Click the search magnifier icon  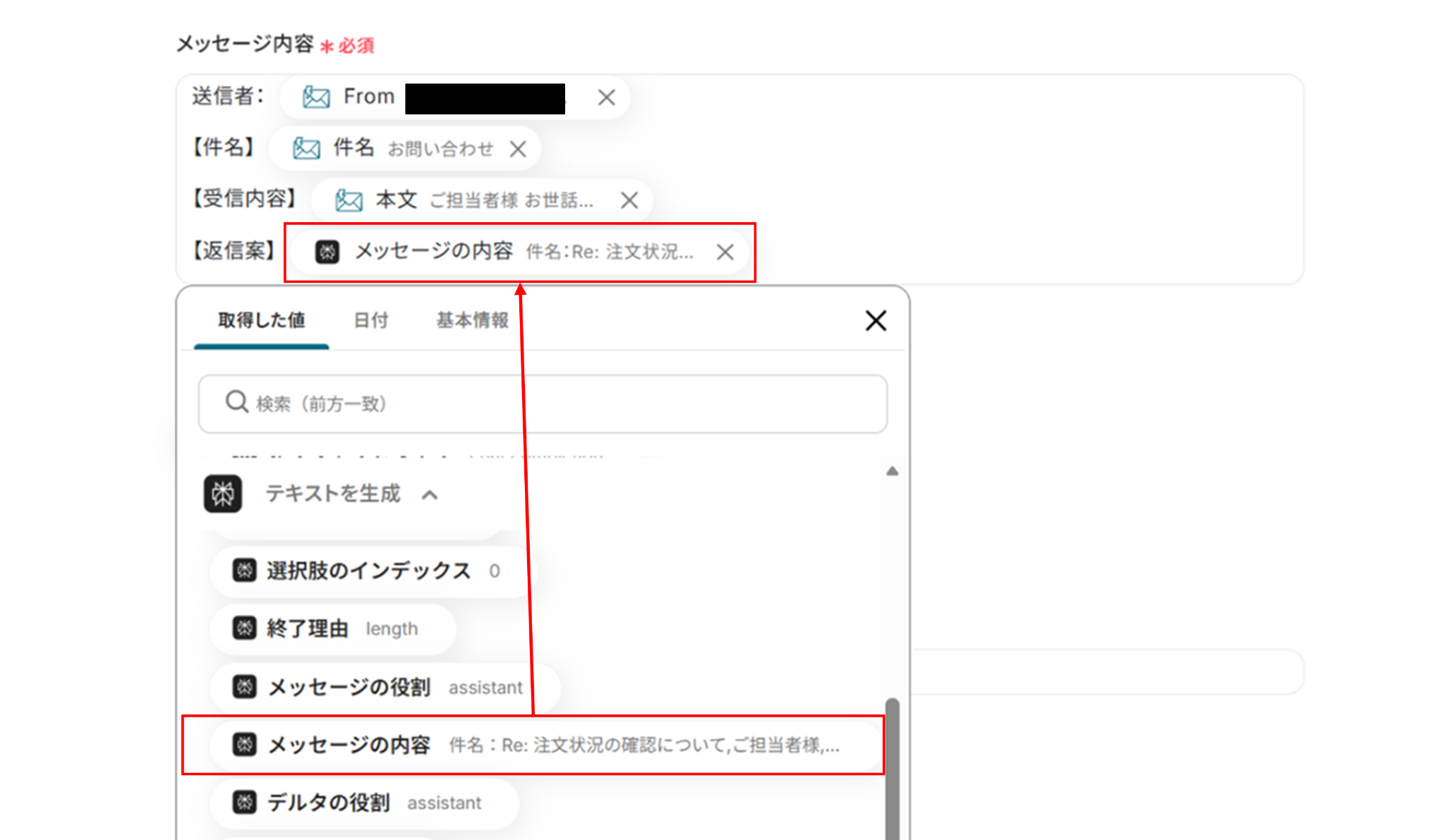[236, 402]
